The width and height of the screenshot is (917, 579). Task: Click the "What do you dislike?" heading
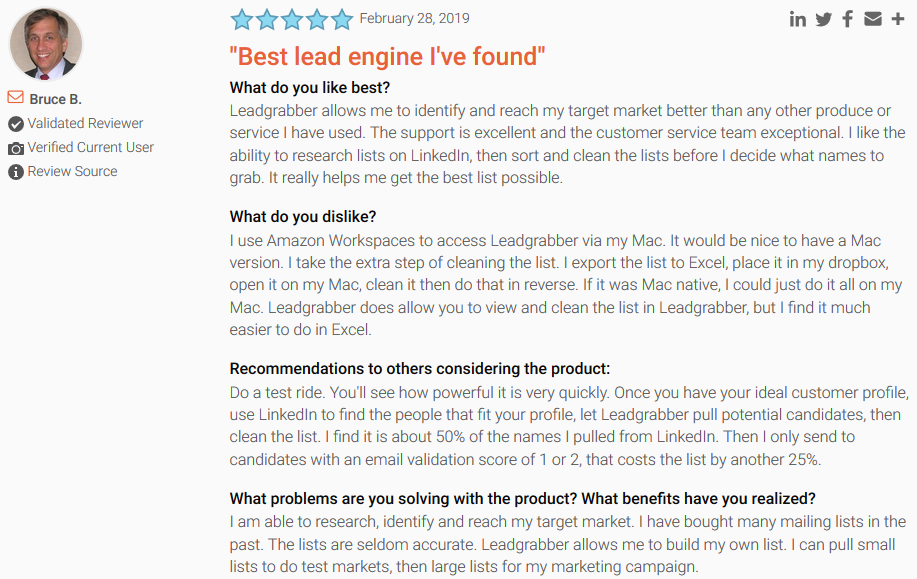coord(303,217)
